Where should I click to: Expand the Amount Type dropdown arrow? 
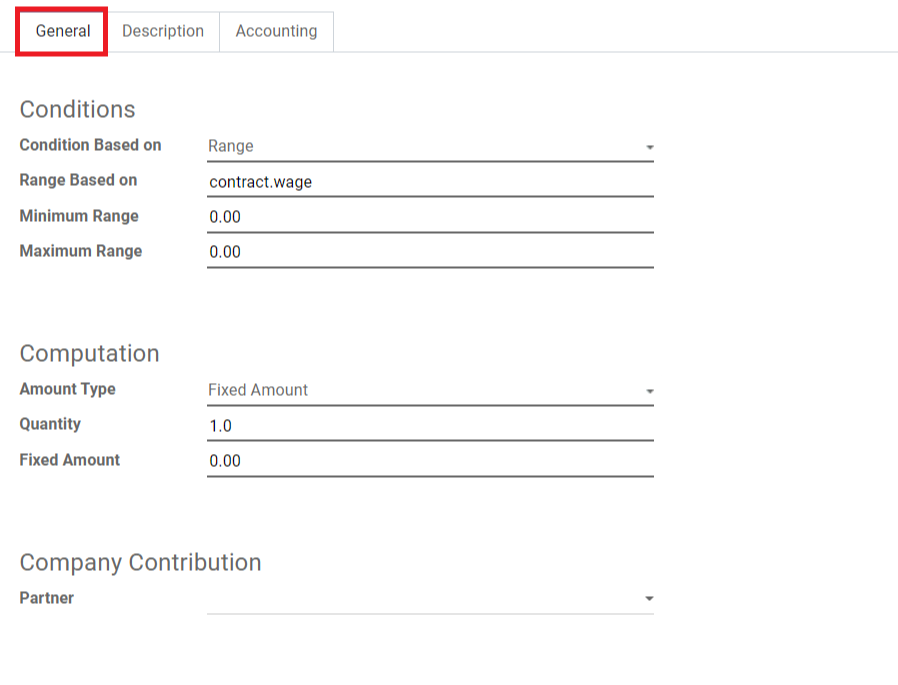[649, 391]
